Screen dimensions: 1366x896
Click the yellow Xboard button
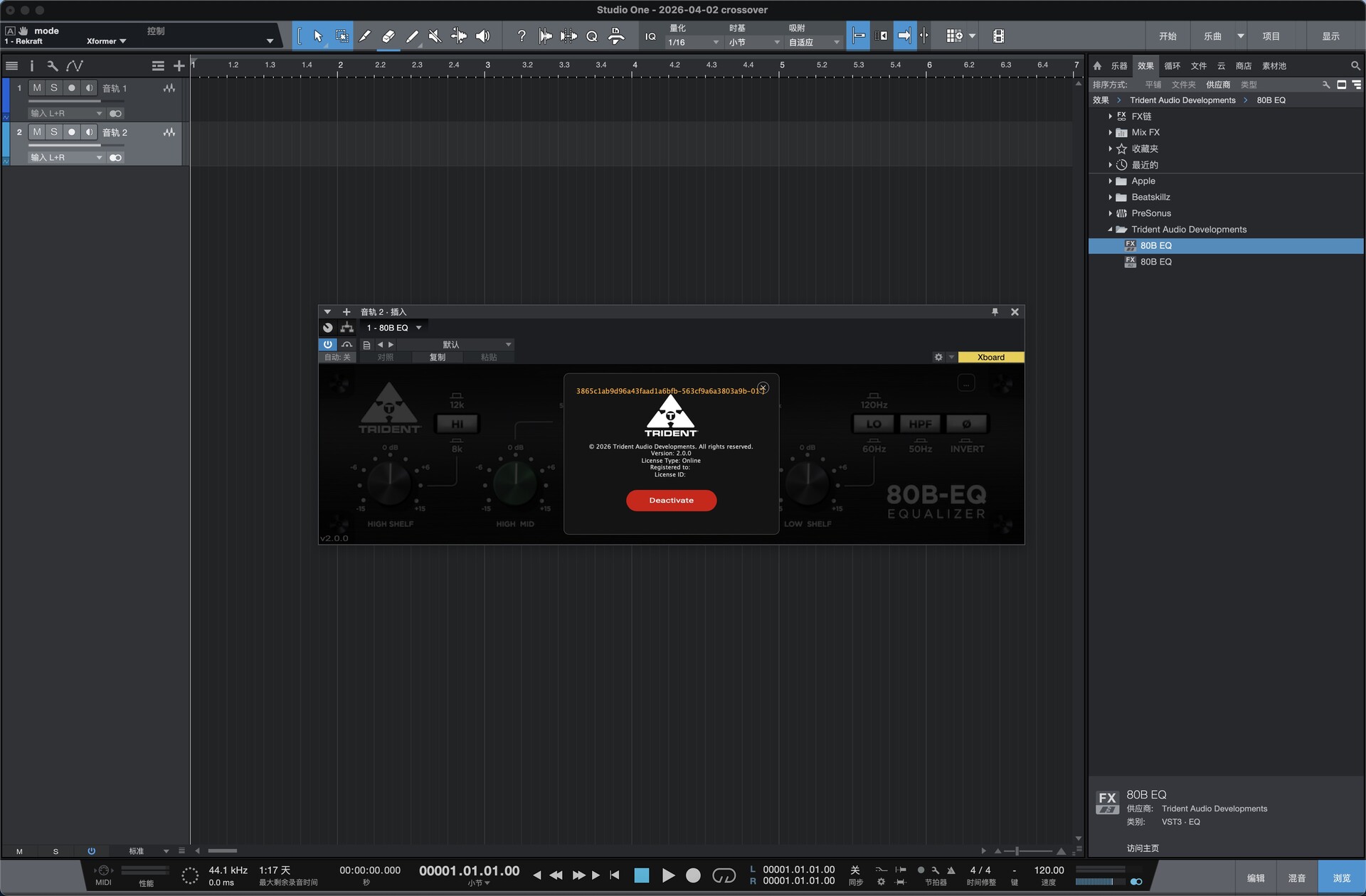[991, 357]
